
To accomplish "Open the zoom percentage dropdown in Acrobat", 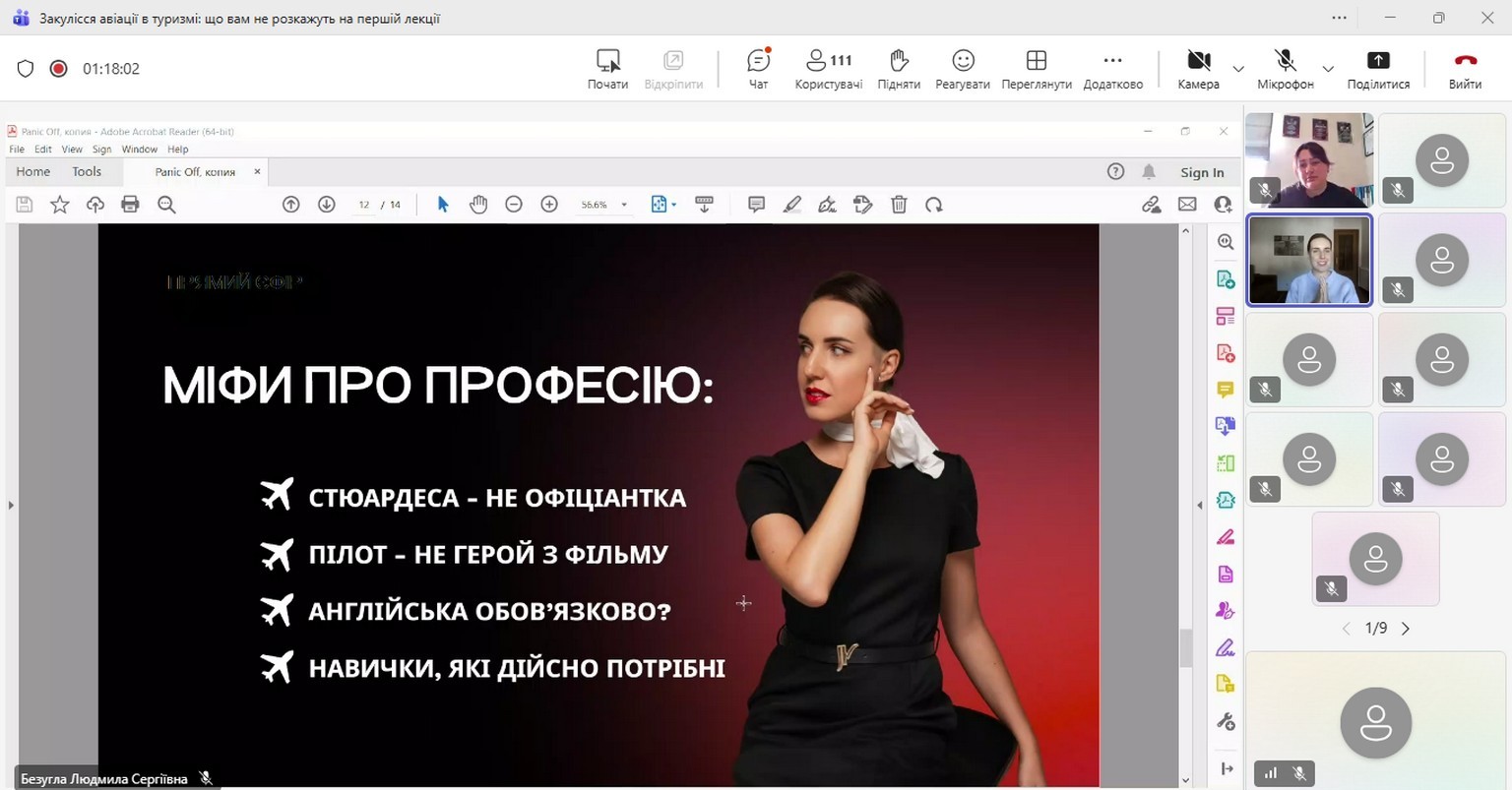I will pos(624,206).
